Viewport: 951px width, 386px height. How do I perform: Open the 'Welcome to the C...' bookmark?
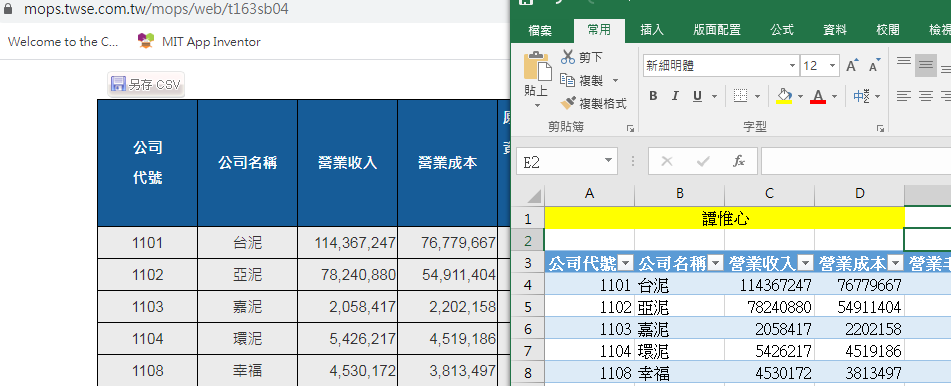coord(64,41)
